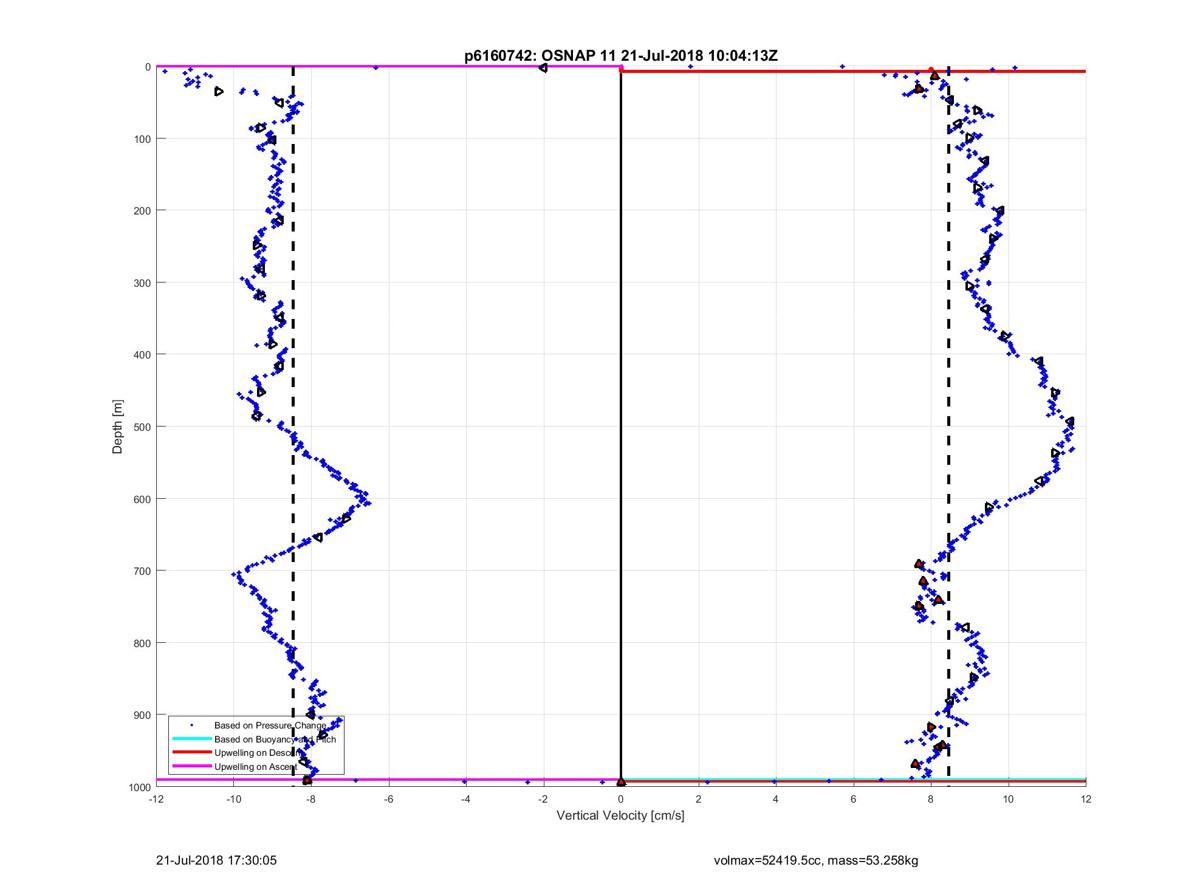Pick the red line sample in the legend
The height and width of the screenshot is (885, 1200).
coord(191,752)
